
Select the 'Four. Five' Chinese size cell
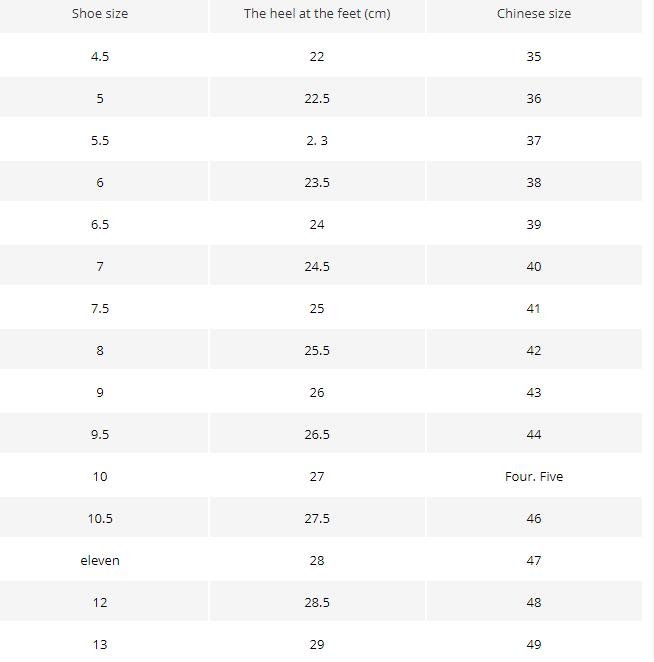click(534, 477)
